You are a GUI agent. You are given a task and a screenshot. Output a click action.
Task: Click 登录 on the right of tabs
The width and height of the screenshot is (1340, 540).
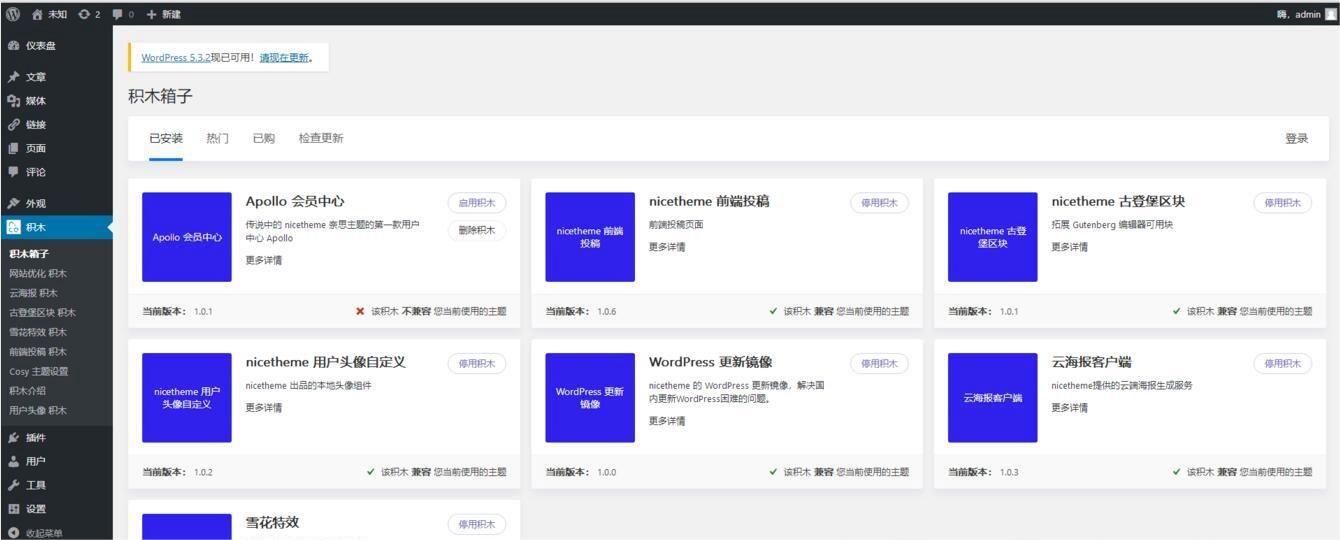point(1296,138)
